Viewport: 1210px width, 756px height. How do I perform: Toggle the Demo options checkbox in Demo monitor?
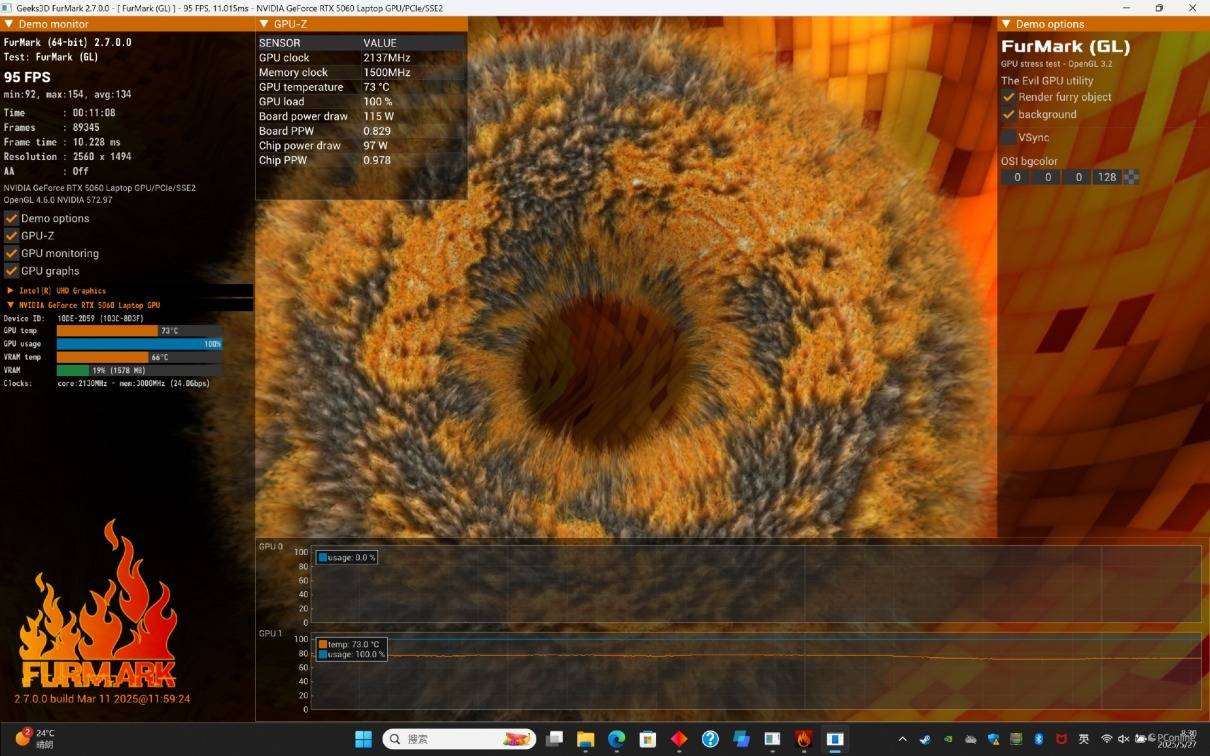click(11, 218)
